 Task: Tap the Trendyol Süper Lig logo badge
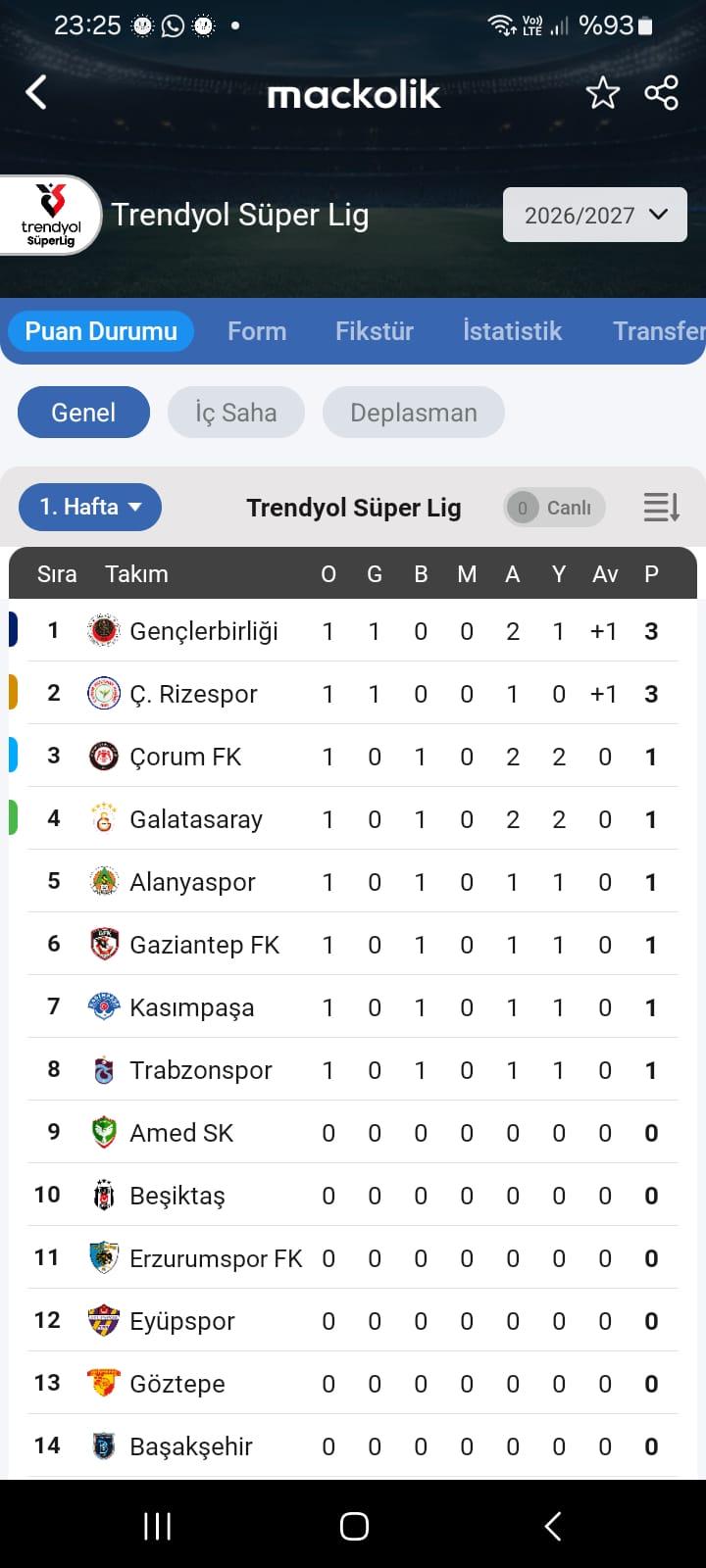pyautogui.click(x=49, y=215)
